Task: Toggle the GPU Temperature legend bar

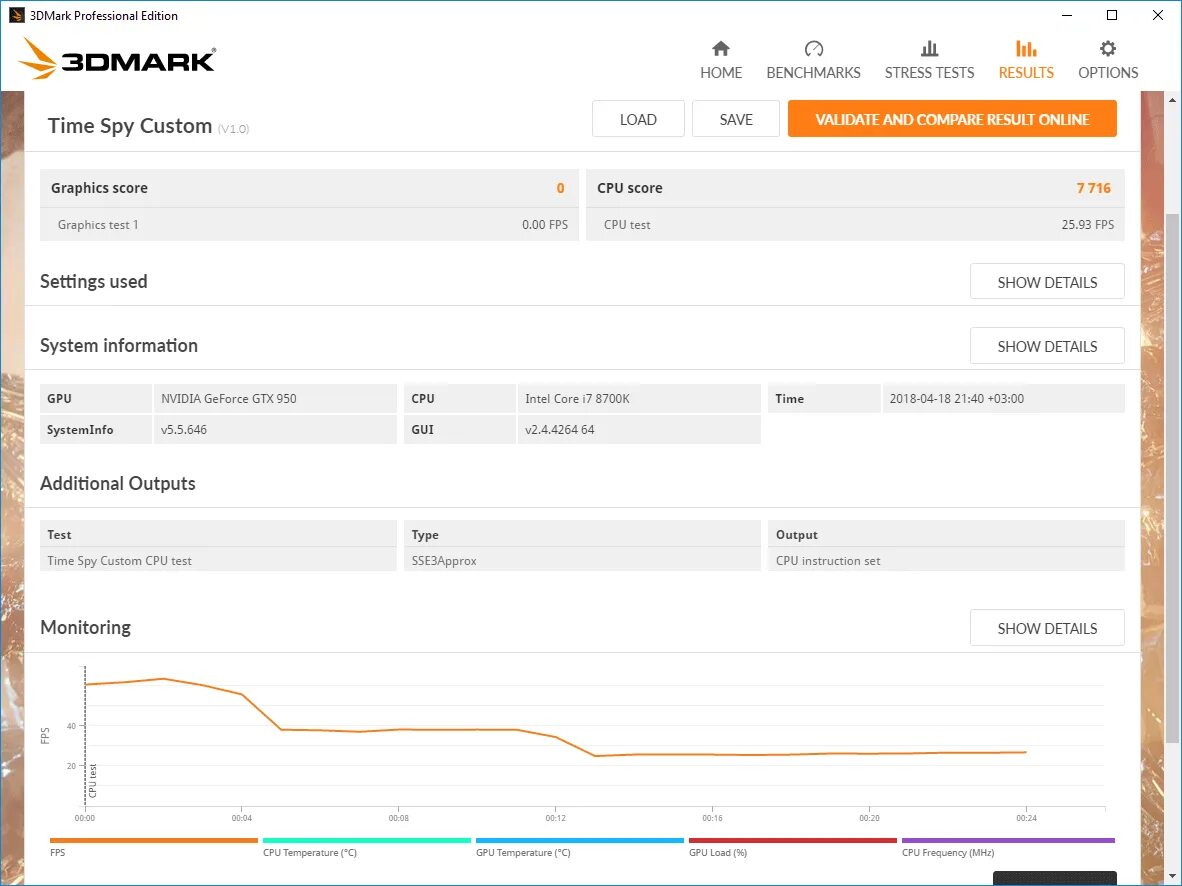Action: click(x=580, y=840)
